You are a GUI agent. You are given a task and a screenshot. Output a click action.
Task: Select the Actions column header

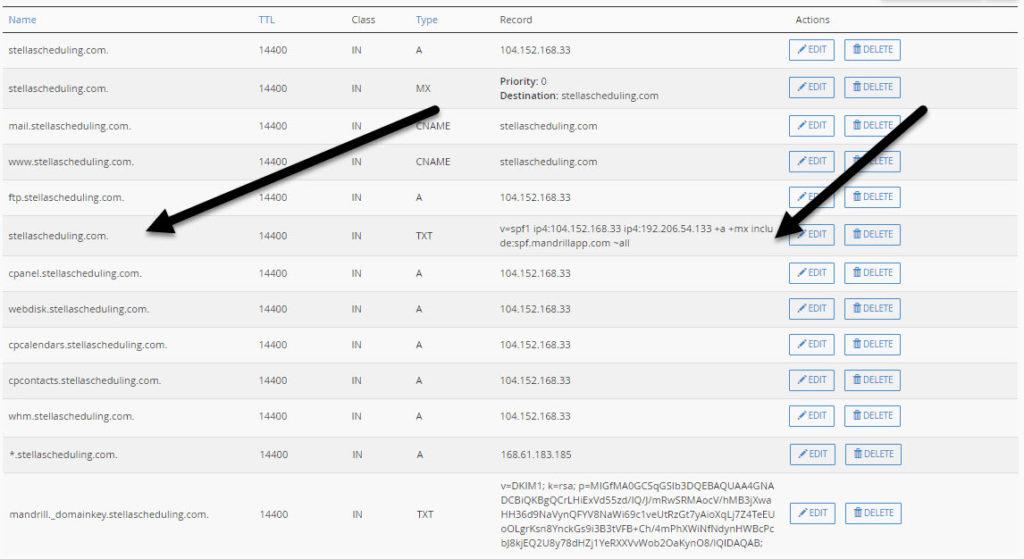pyautogui.click(x=812, y=20)
